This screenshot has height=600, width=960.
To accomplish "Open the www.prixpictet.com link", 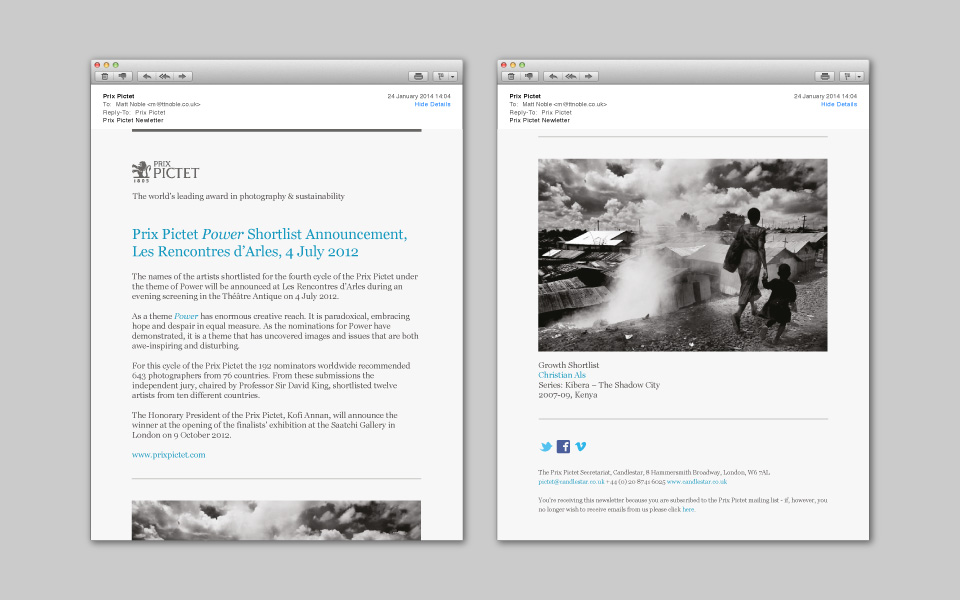I will [x=168, y=455].
